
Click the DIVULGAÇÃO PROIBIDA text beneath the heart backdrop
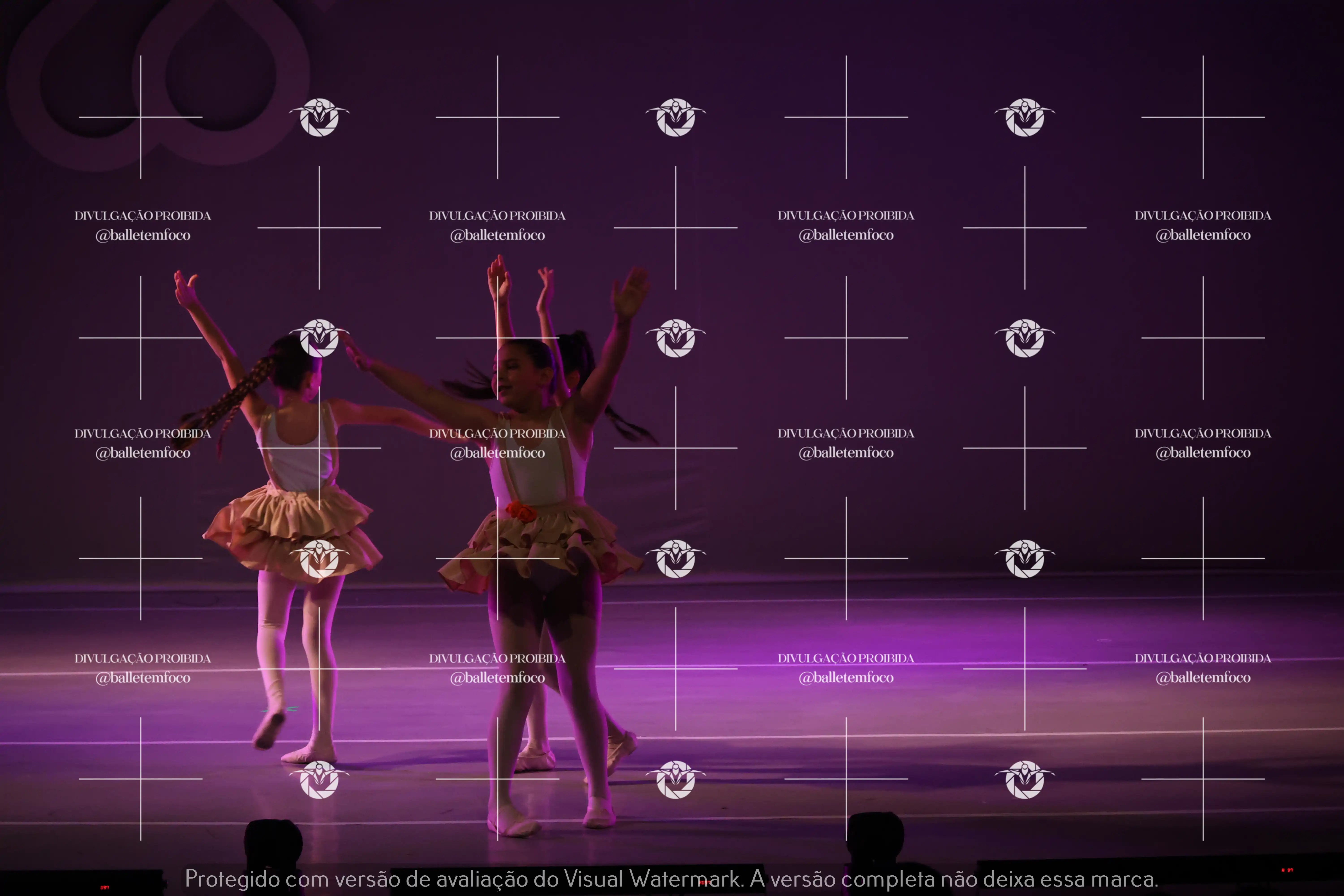coord(143,215)
